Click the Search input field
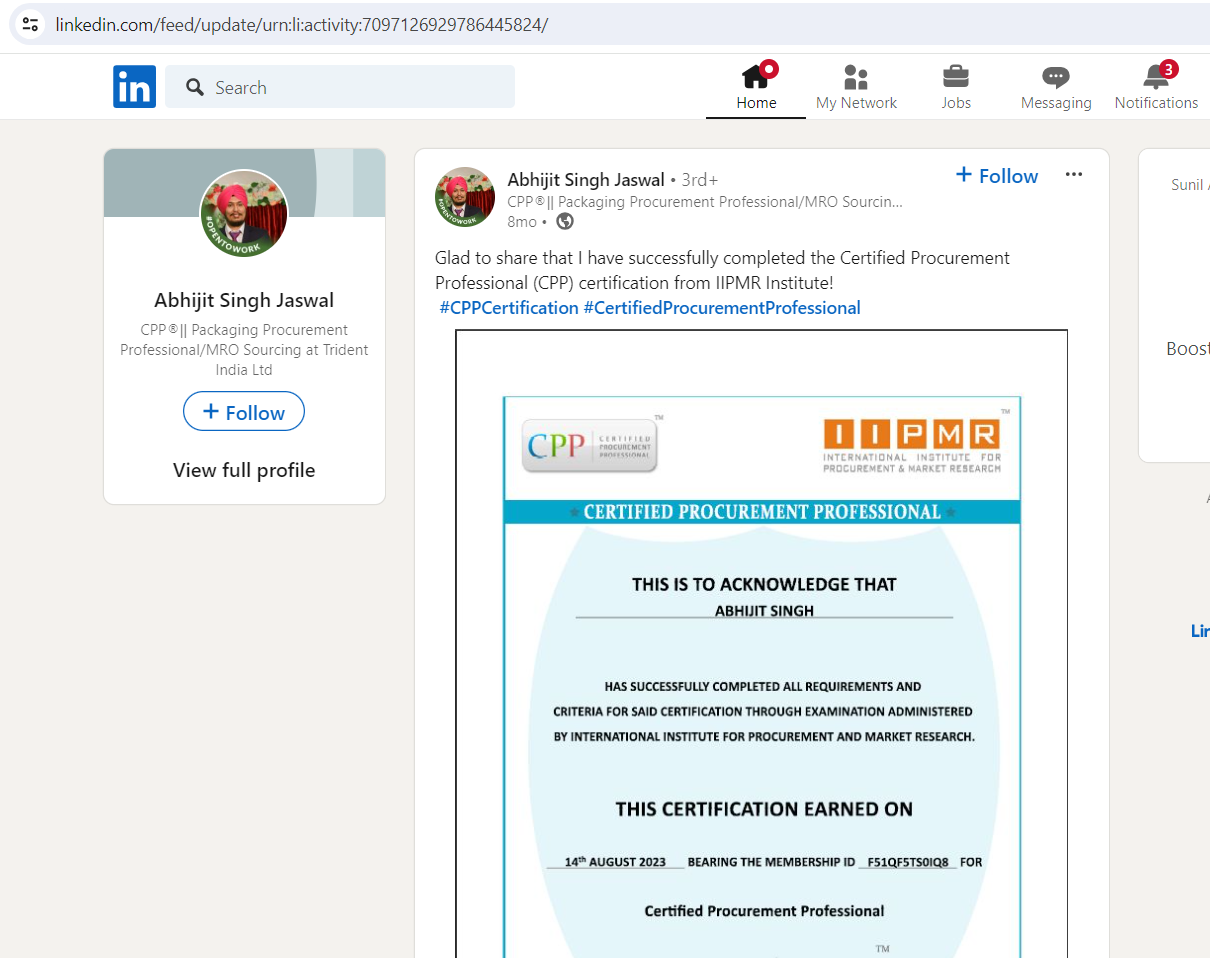Image resolution: width=1210 pixels, height=958 pixels. click(x=340, y=87)
